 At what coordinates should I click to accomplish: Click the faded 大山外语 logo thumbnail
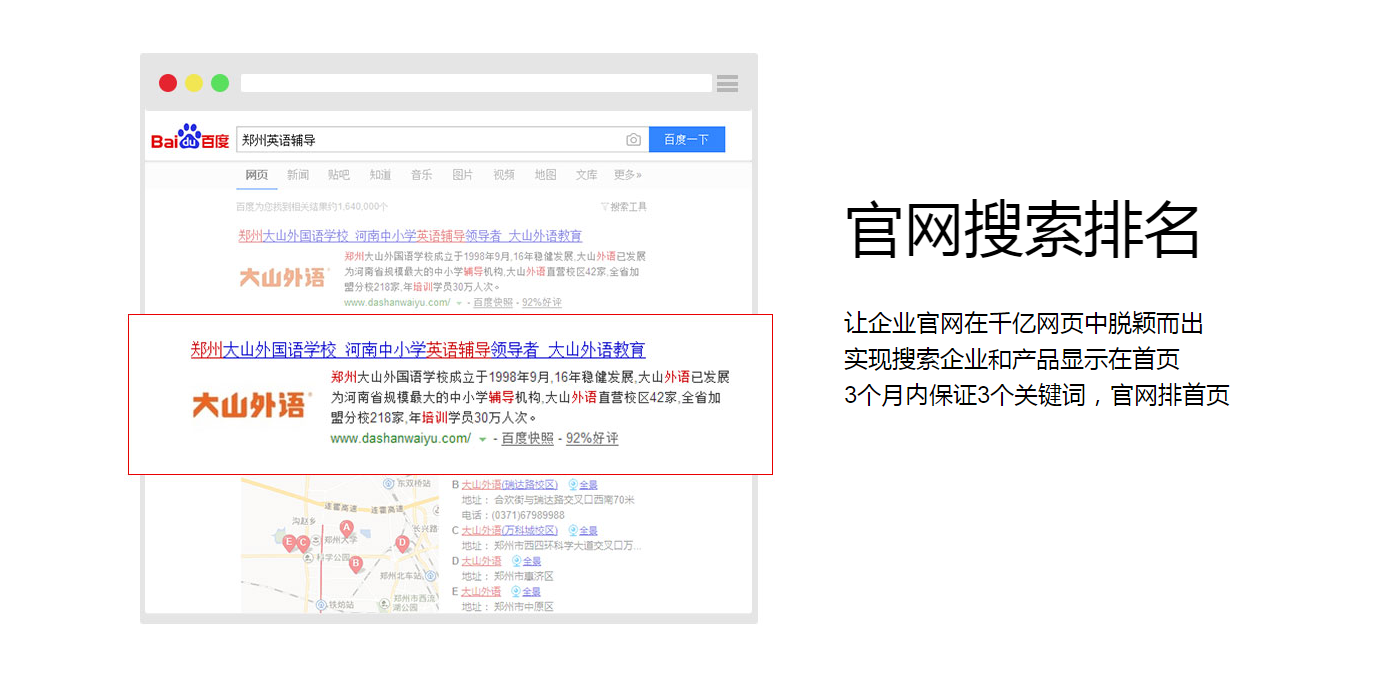coord(283,277)
